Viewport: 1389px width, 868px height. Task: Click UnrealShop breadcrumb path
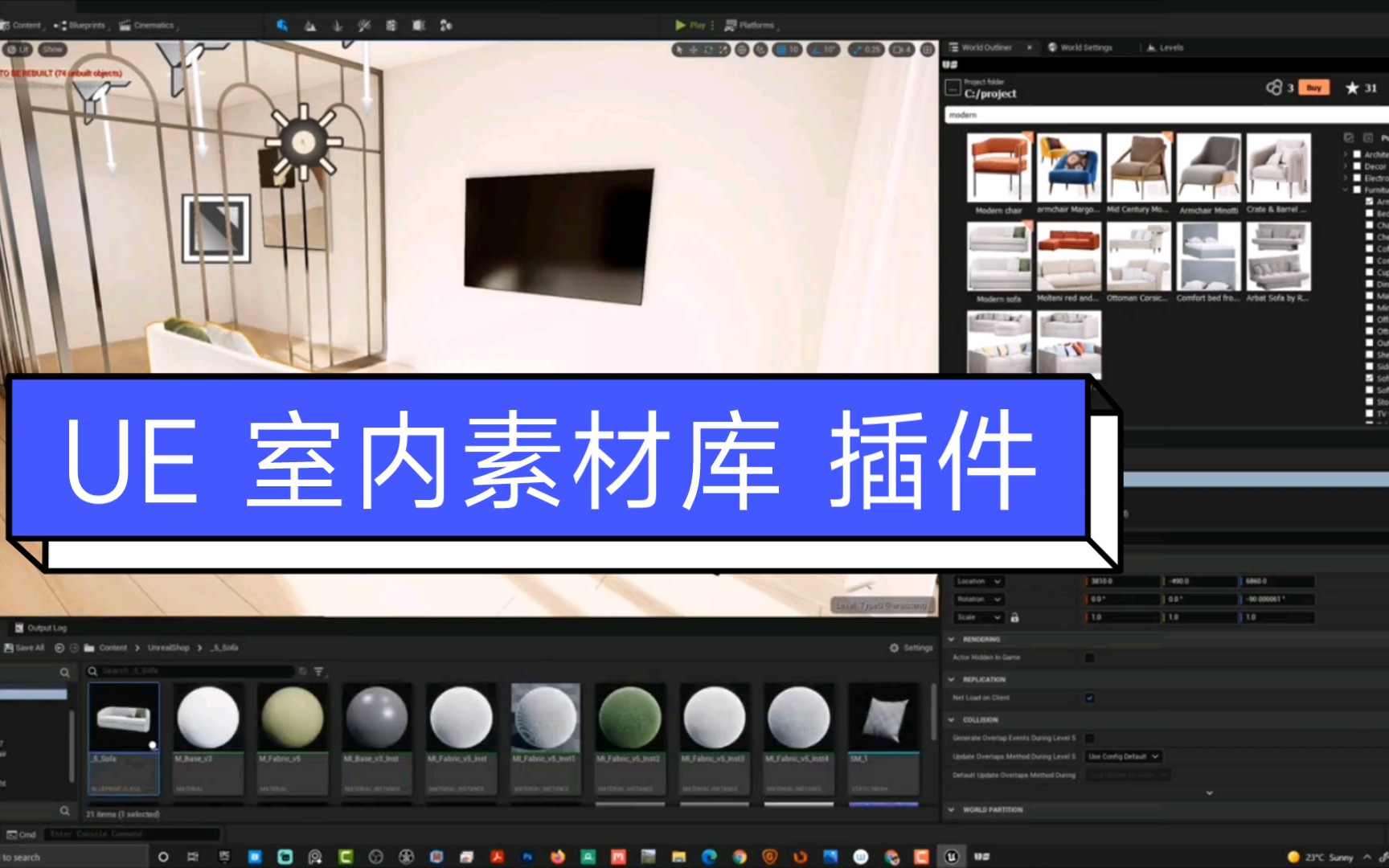tap(168, 648)
